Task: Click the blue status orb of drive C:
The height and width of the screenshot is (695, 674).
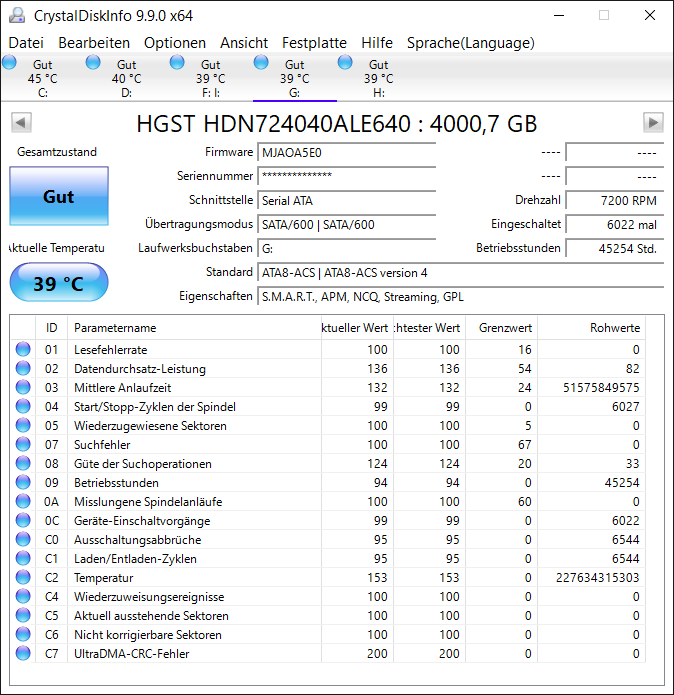Action: [x=9, y=62]
